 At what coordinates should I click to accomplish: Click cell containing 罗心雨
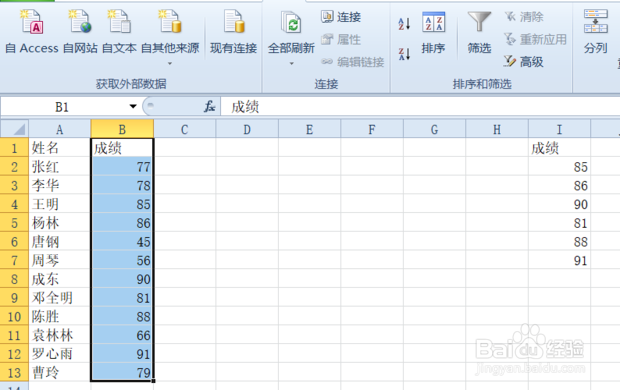tap(60, 354)
